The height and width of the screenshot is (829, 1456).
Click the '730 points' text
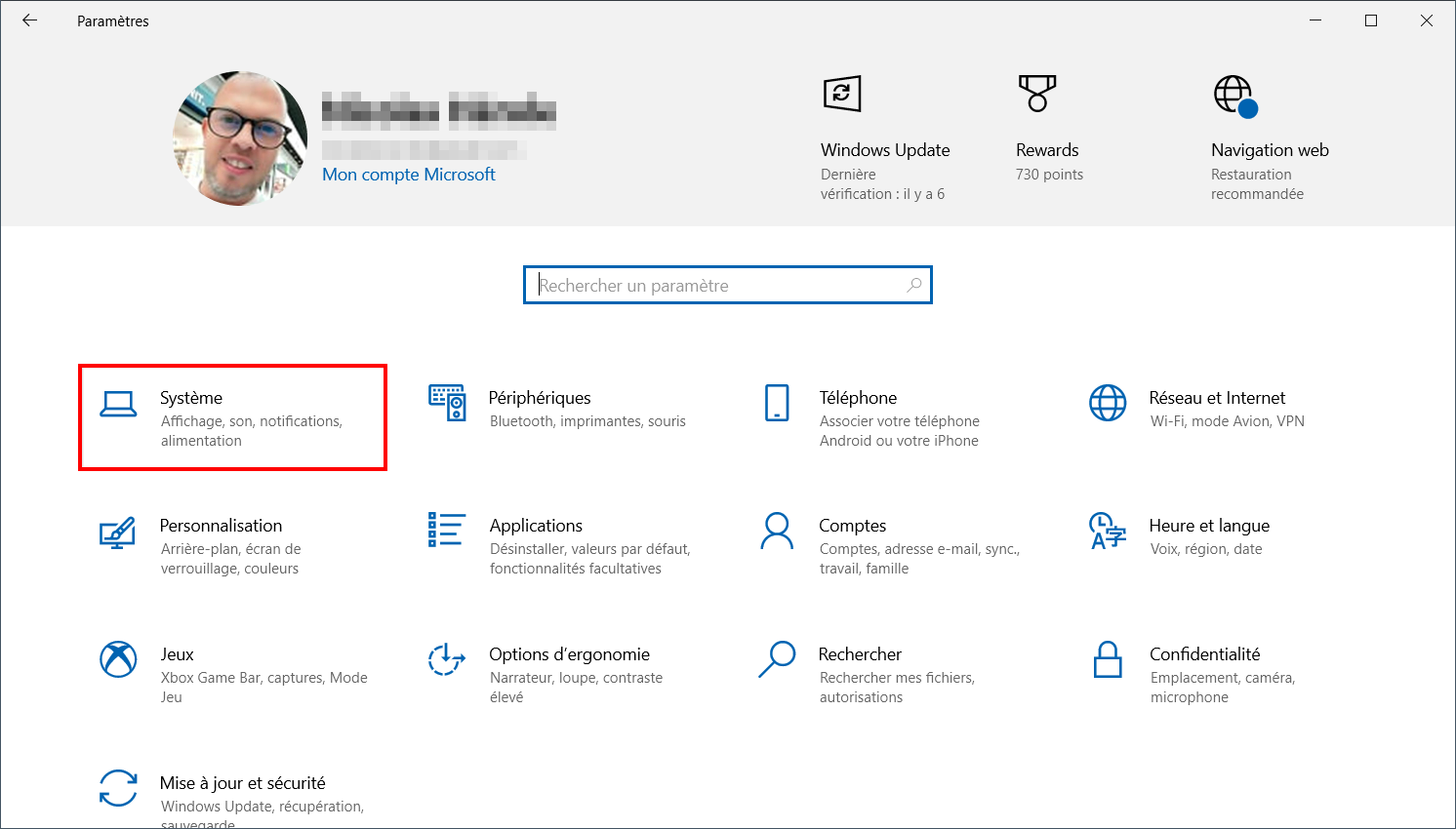pyautogui.click(x=1049, y=175)
